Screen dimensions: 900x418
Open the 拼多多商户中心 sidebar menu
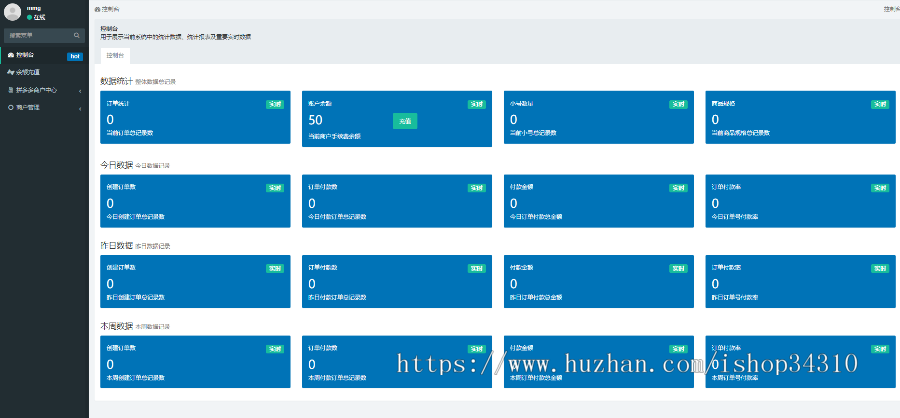(44, 90)
